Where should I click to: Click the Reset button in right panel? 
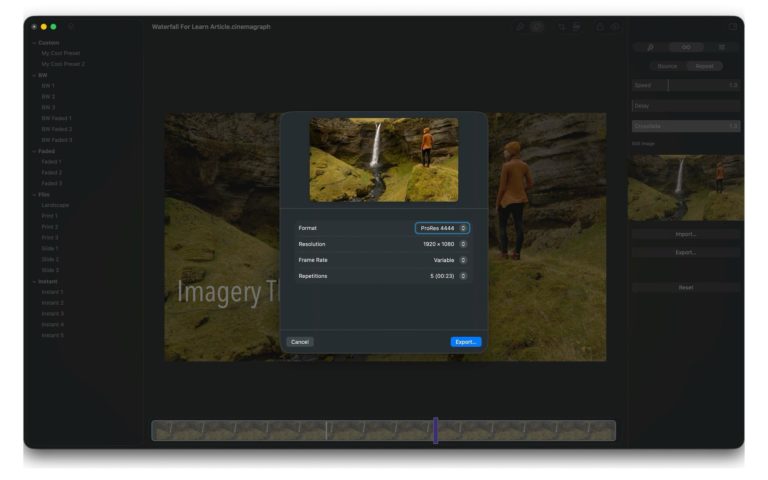pyautogui.click(x=686, y=288)
